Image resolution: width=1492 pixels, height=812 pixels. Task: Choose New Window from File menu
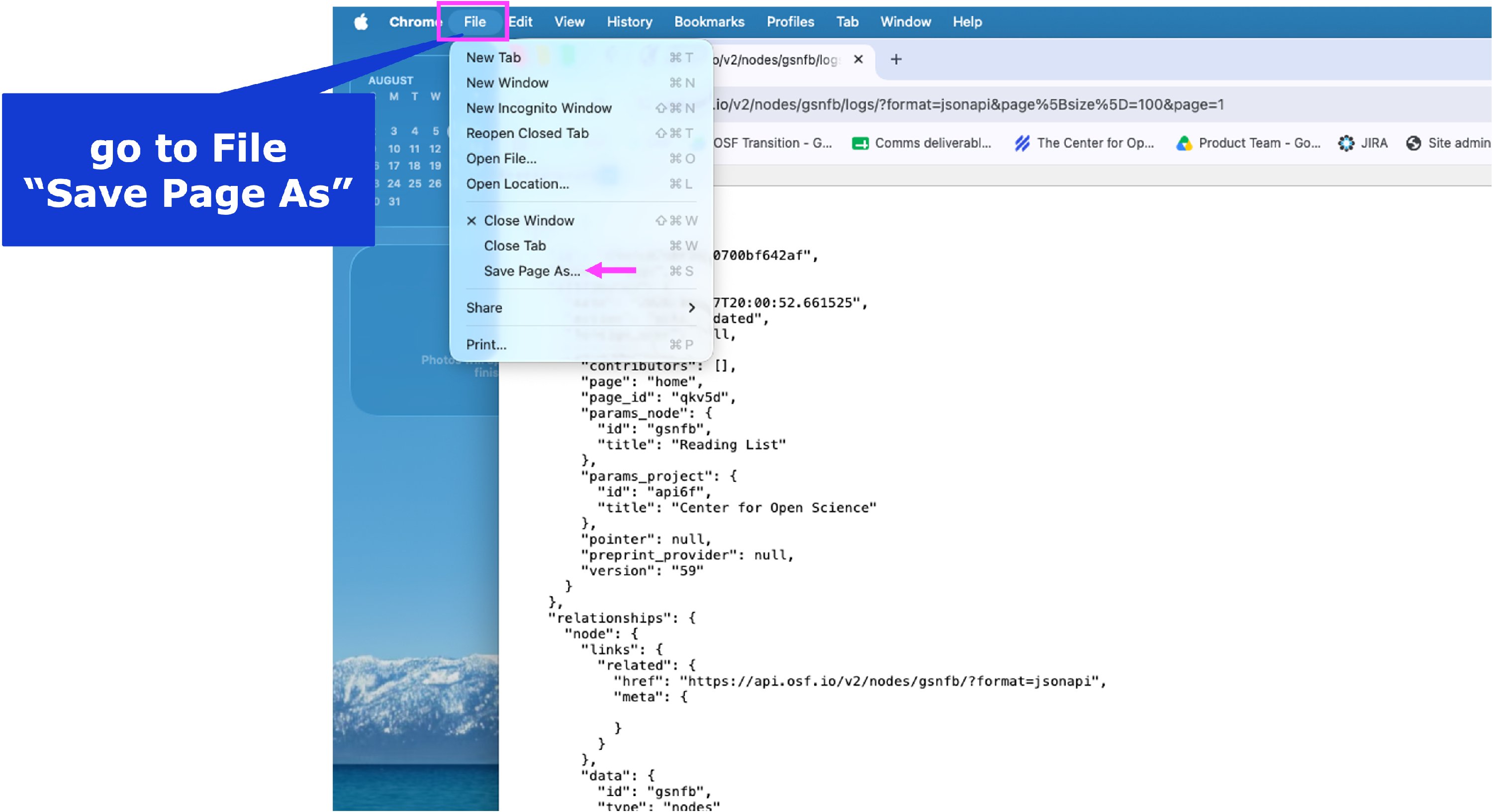click(x=580, y=83)
